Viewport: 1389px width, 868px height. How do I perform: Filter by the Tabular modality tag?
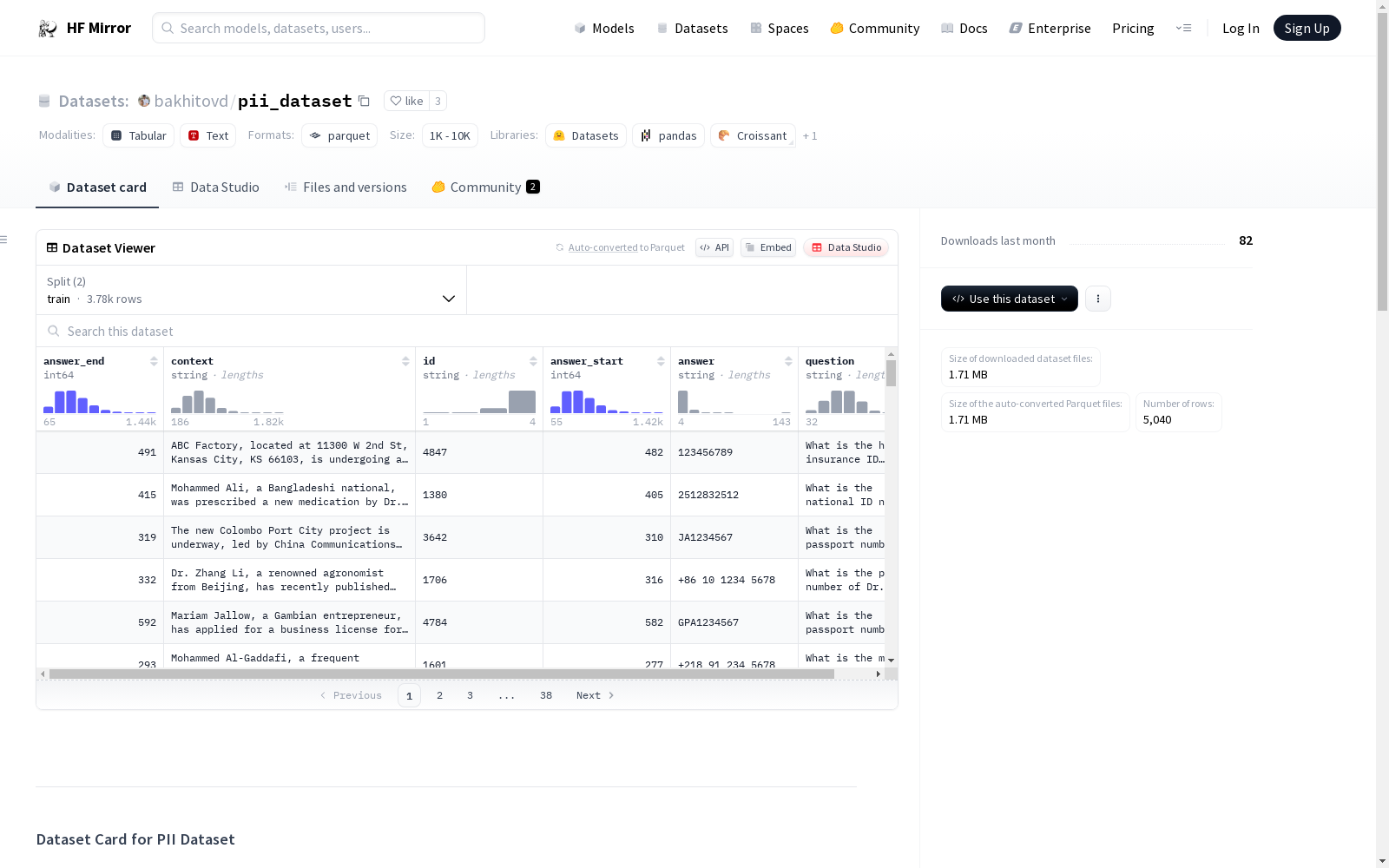[139, 135]
